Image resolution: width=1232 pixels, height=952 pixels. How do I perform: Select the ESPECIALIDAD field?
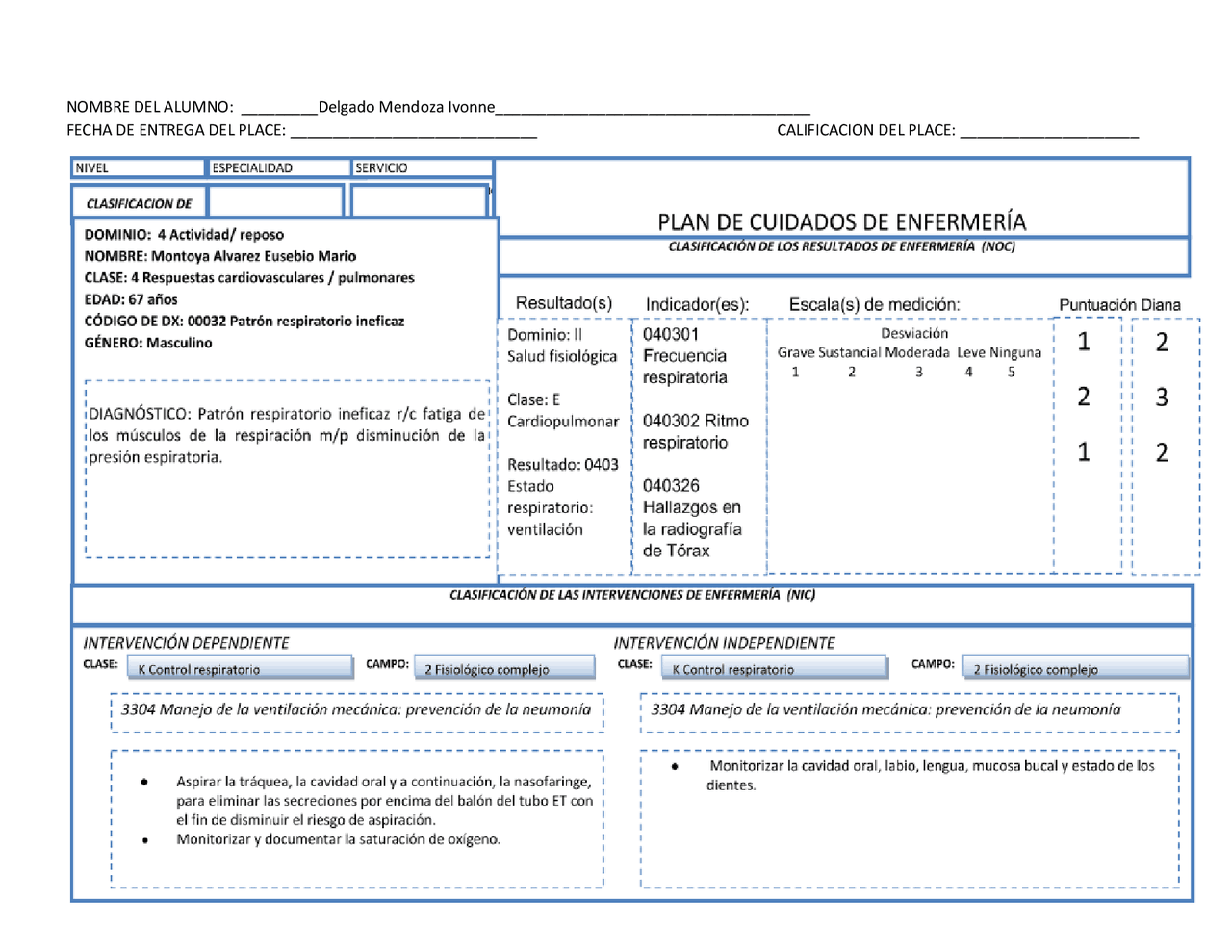click(275, 167)
